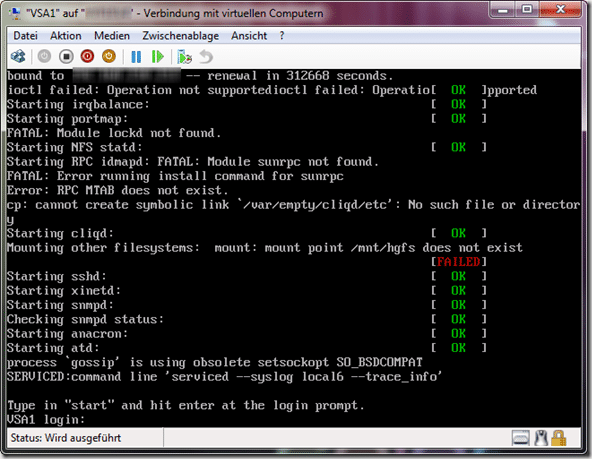The image size is (592, 459).
Task: Open the Aktion menu
Action: point(66,36)
